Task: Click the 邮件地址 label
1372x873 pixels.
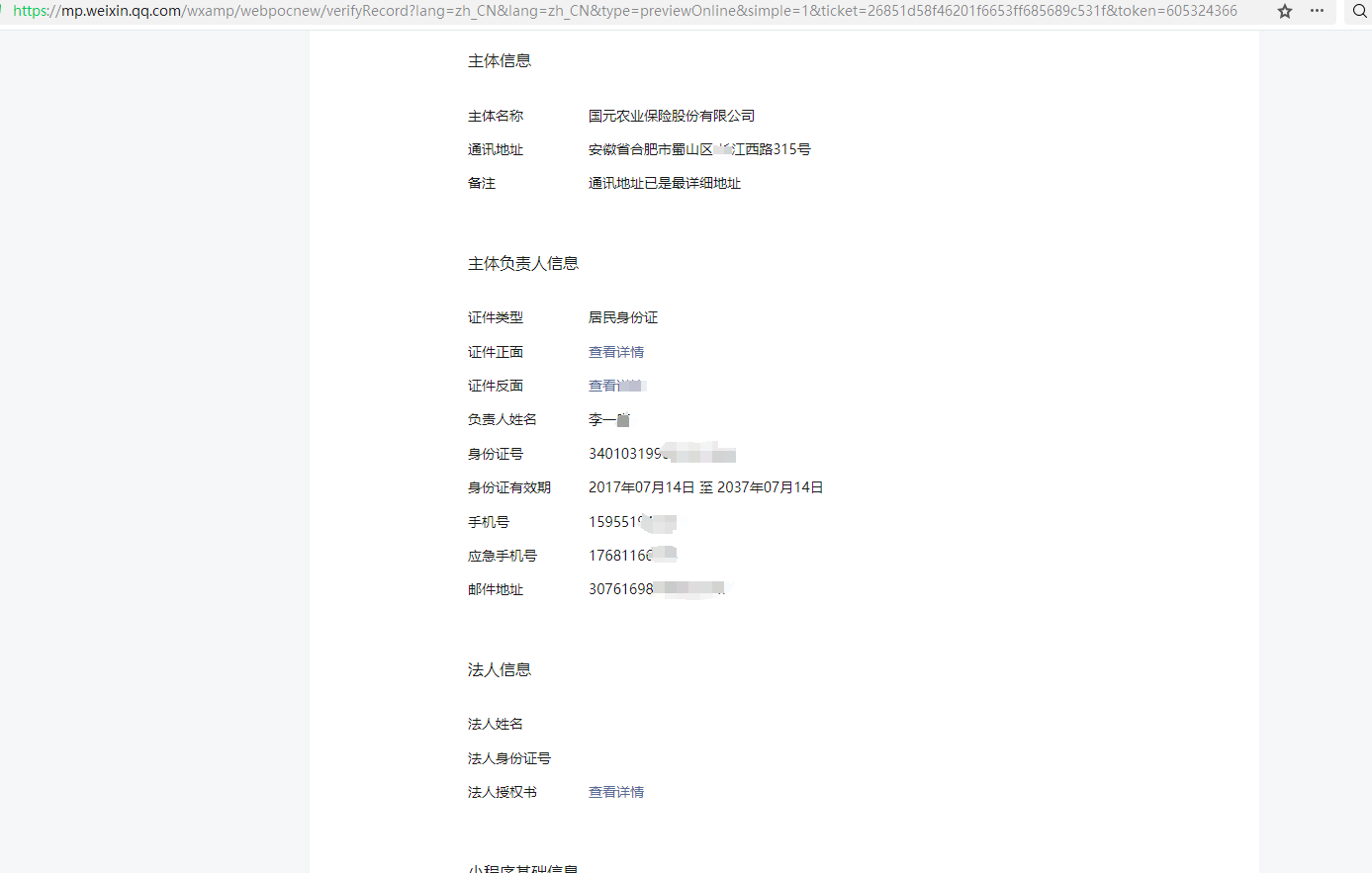Action: (496, 589)
